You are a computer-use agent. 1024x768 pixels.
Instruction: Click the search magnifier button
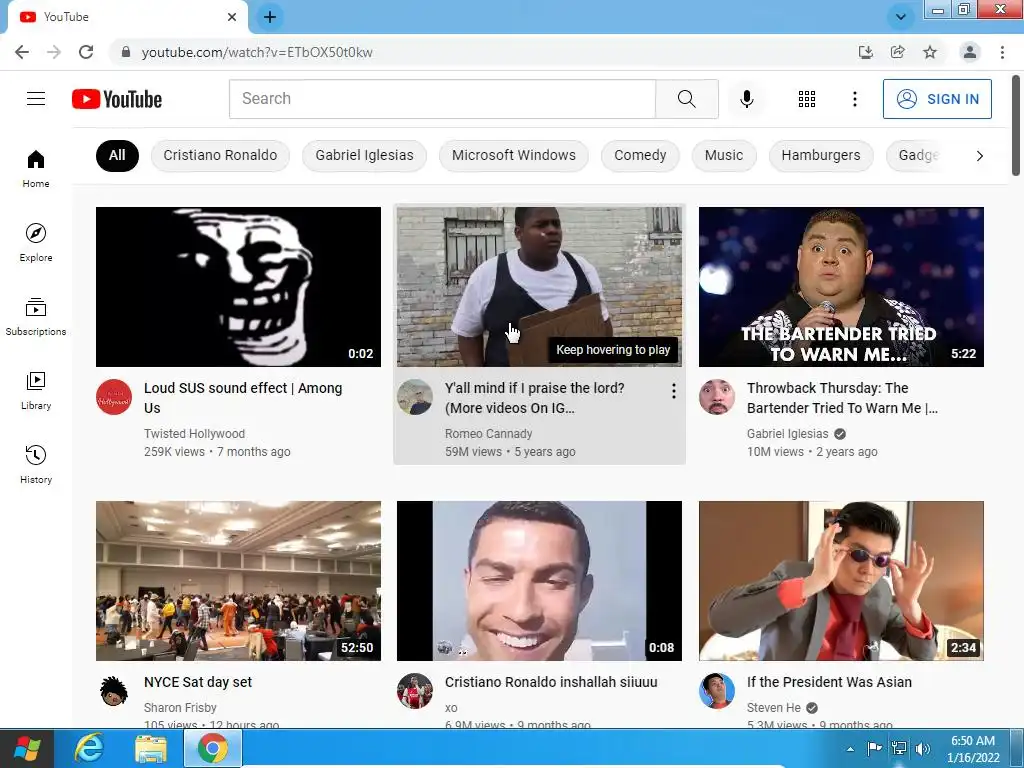[686, 99]
